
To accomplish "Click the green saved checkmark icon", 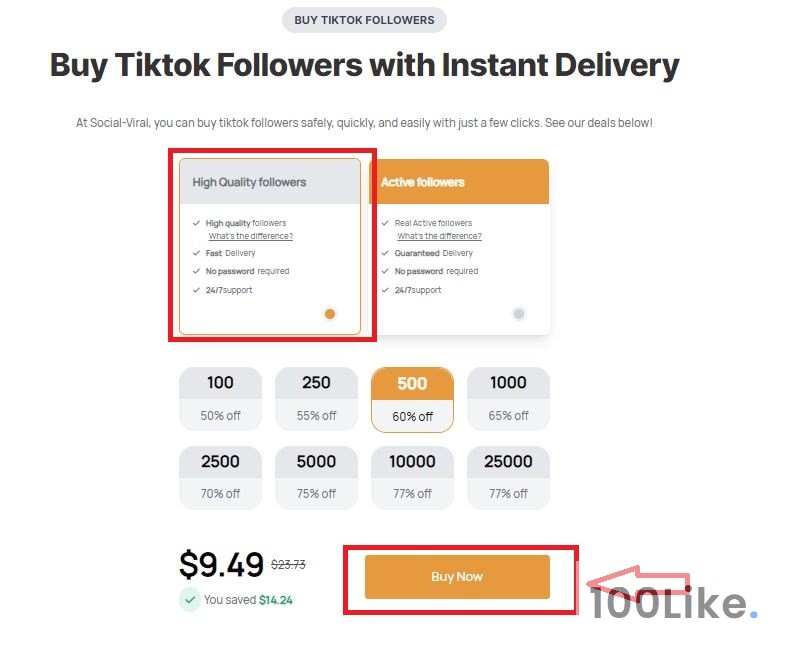I will pos(189,600).
